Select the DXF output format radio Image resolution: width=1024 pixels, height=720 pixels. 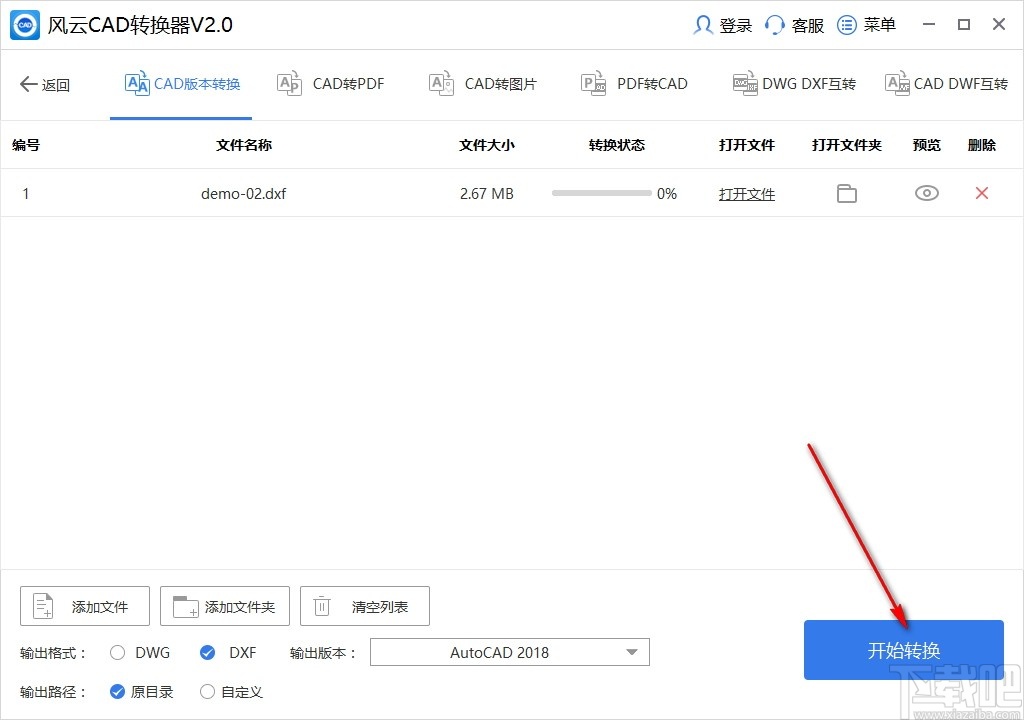point(206,652)
